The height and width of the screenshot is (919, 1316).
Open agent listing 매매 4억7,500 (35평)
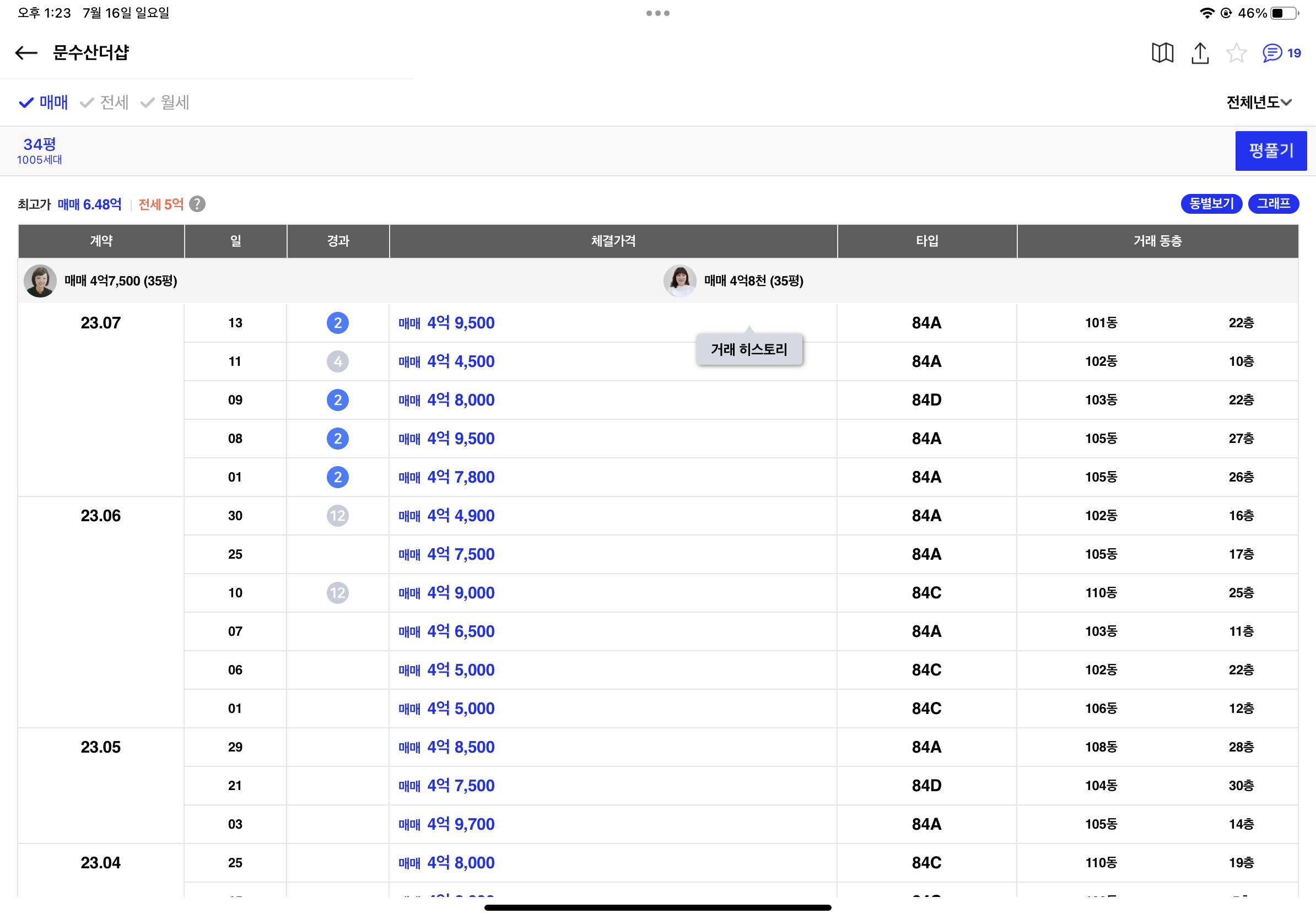[x=120, y=281]
